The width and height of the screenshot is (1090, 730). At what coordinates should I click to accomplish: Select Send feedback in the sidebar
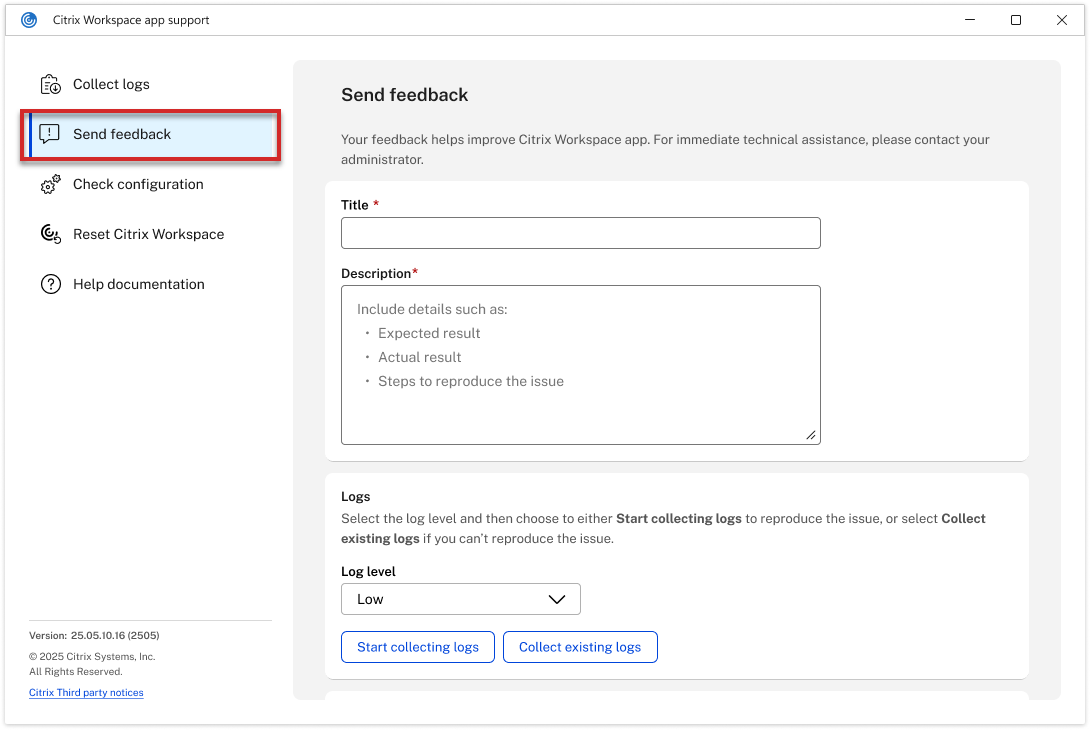pyautogui.click(x=152, y=134)
